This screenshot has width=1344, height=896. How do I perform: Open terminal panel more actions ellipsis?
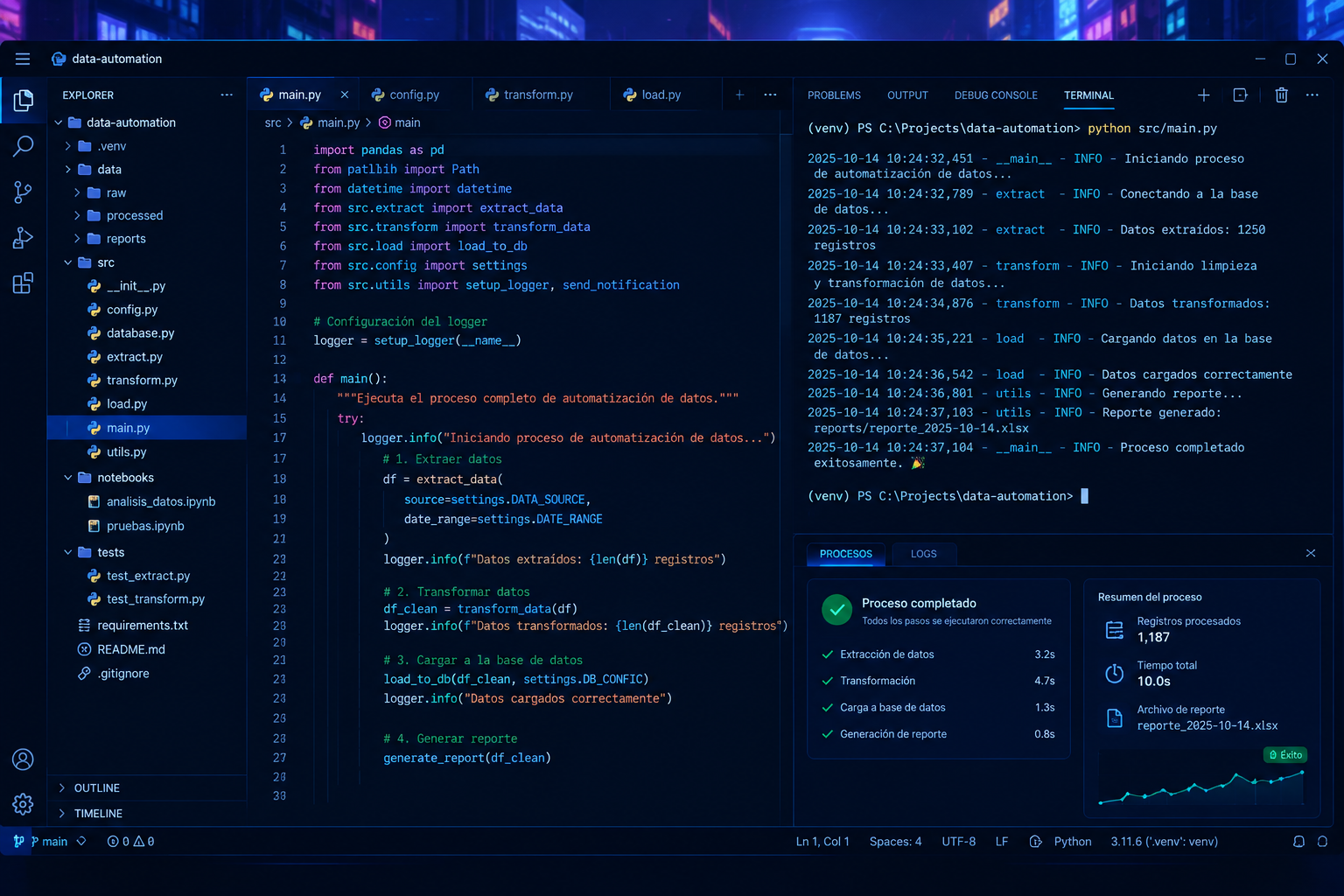coord(1312,94)
